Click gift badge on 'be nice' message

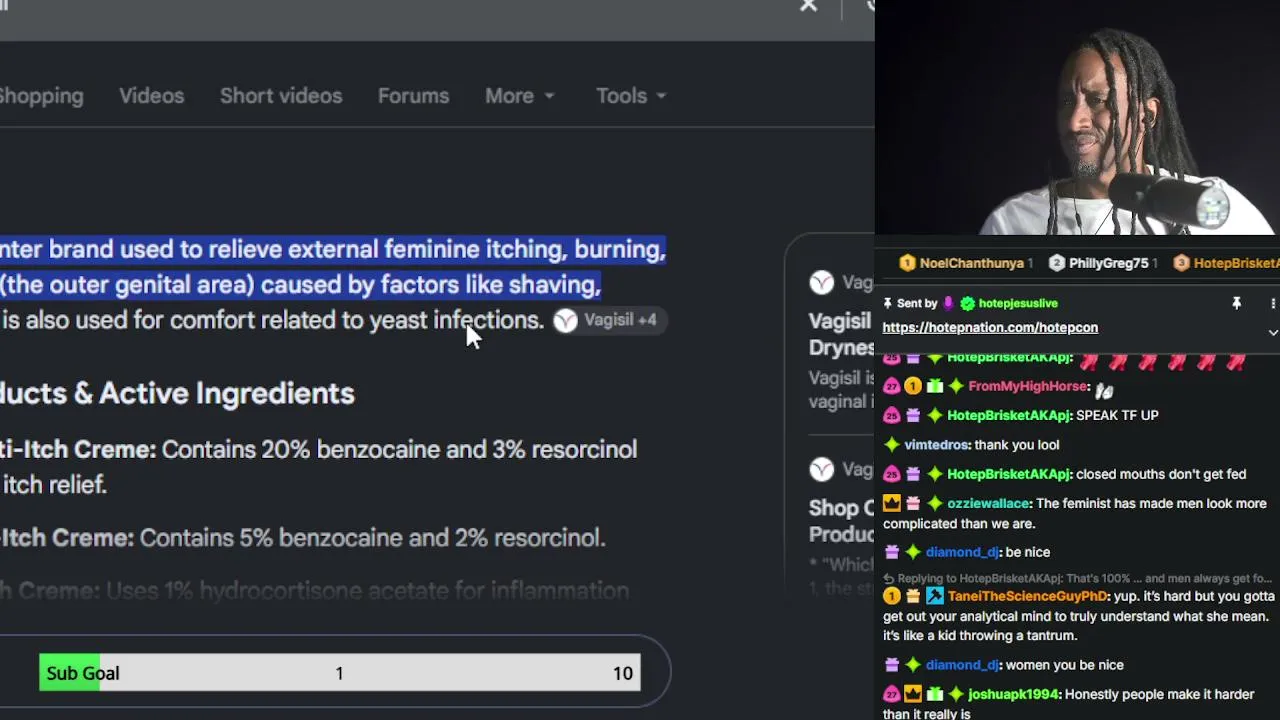[x=891, y=552]
